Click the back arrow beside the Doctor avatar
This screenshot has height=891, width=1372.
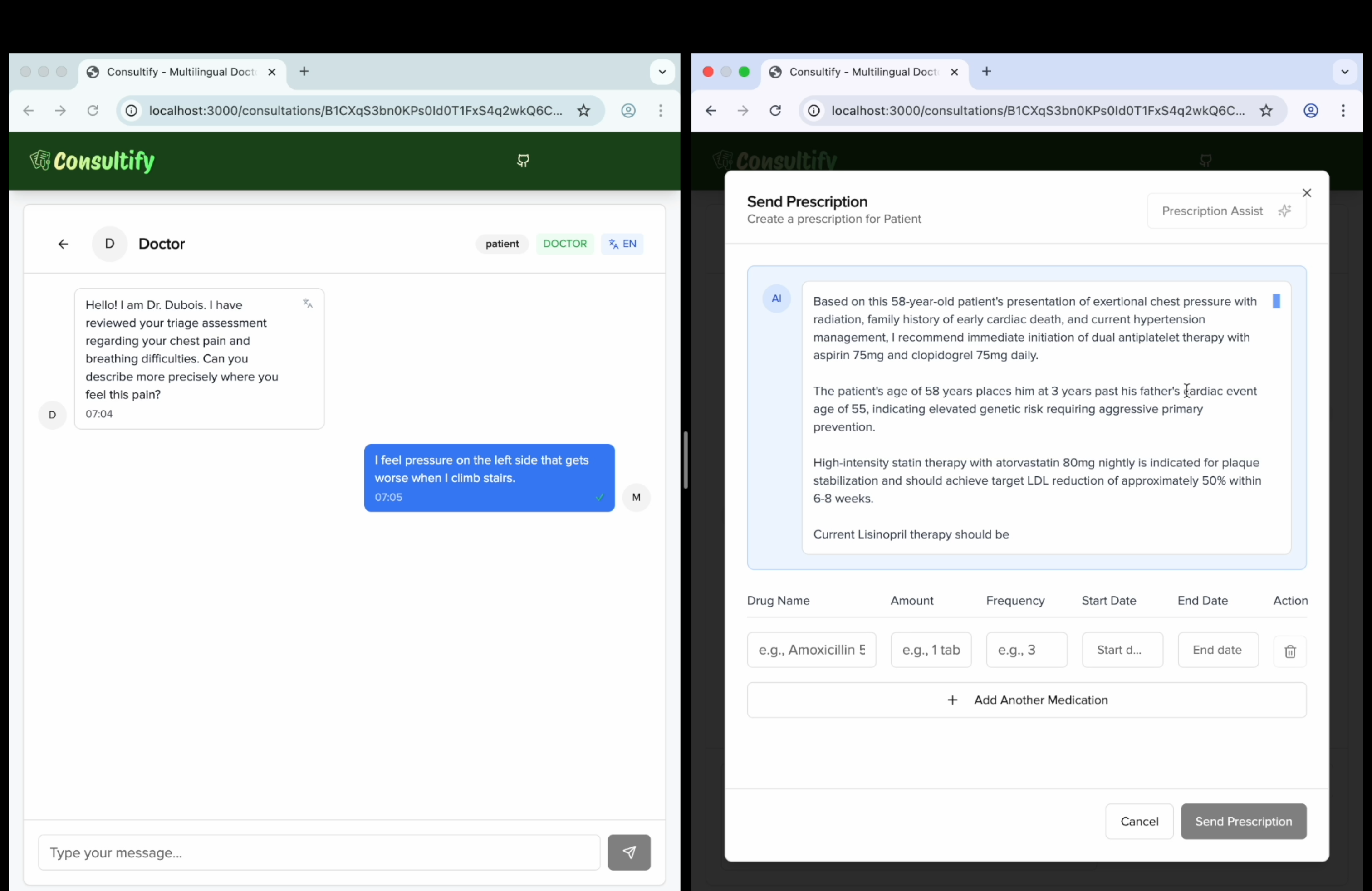63,244
